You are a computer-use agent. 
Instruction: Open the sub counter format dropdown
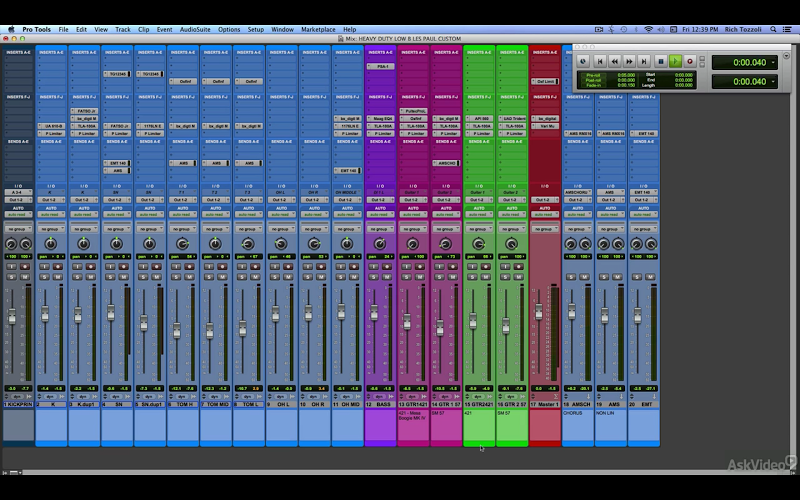(x=773, y=82)
